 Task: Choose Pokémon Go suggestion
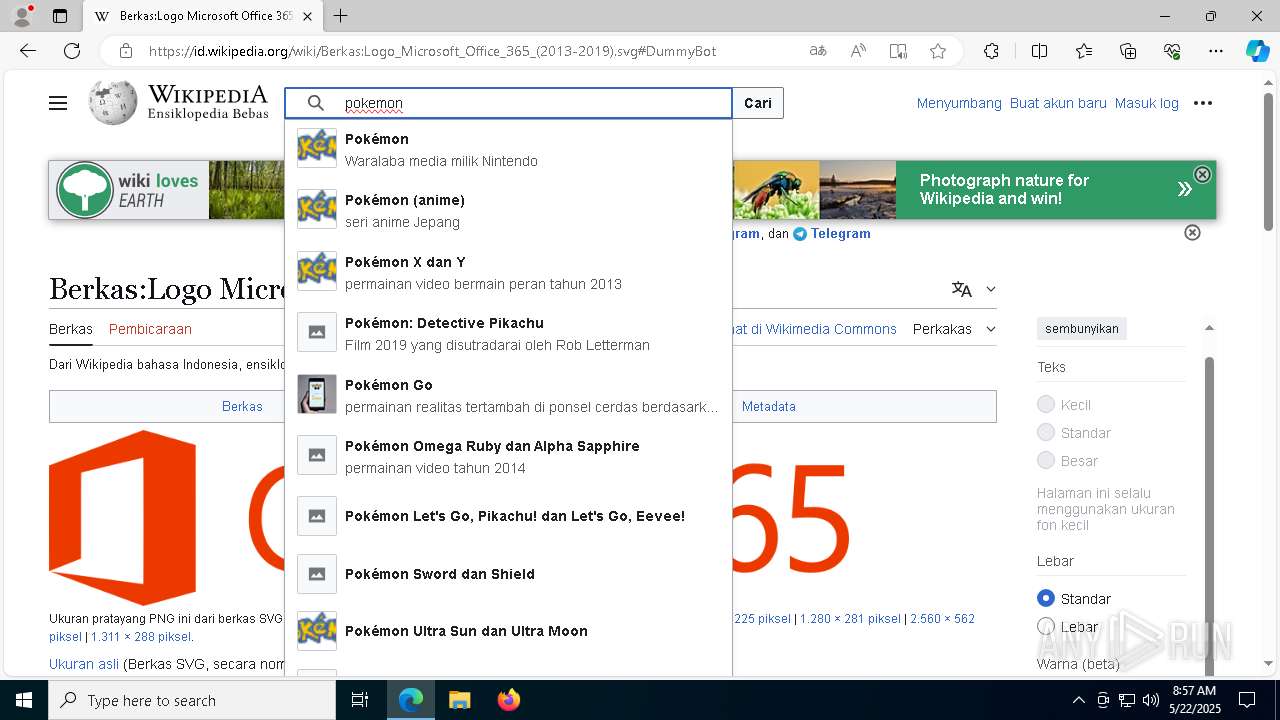pos(509,395)
